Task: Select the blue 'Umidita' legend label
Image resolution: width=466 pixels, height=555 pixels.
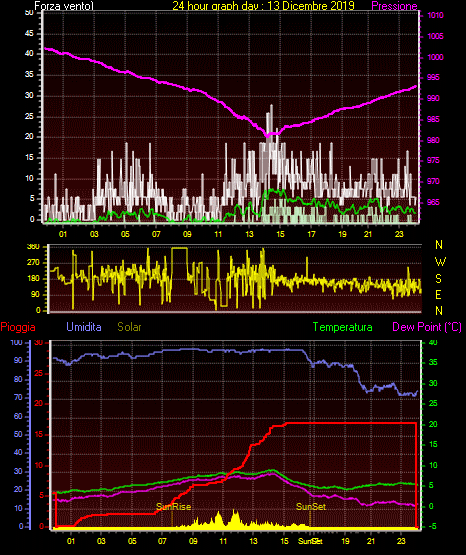Action: [x=84, y=327]
